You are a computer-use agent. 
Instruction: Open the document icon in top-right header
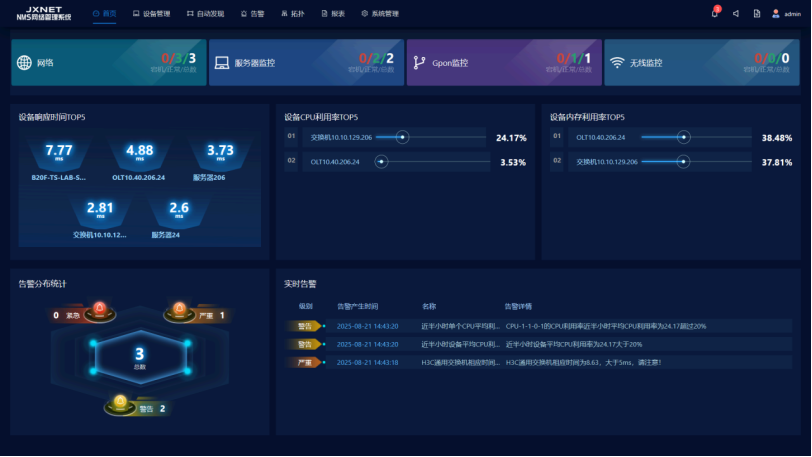tap(756, 14)
